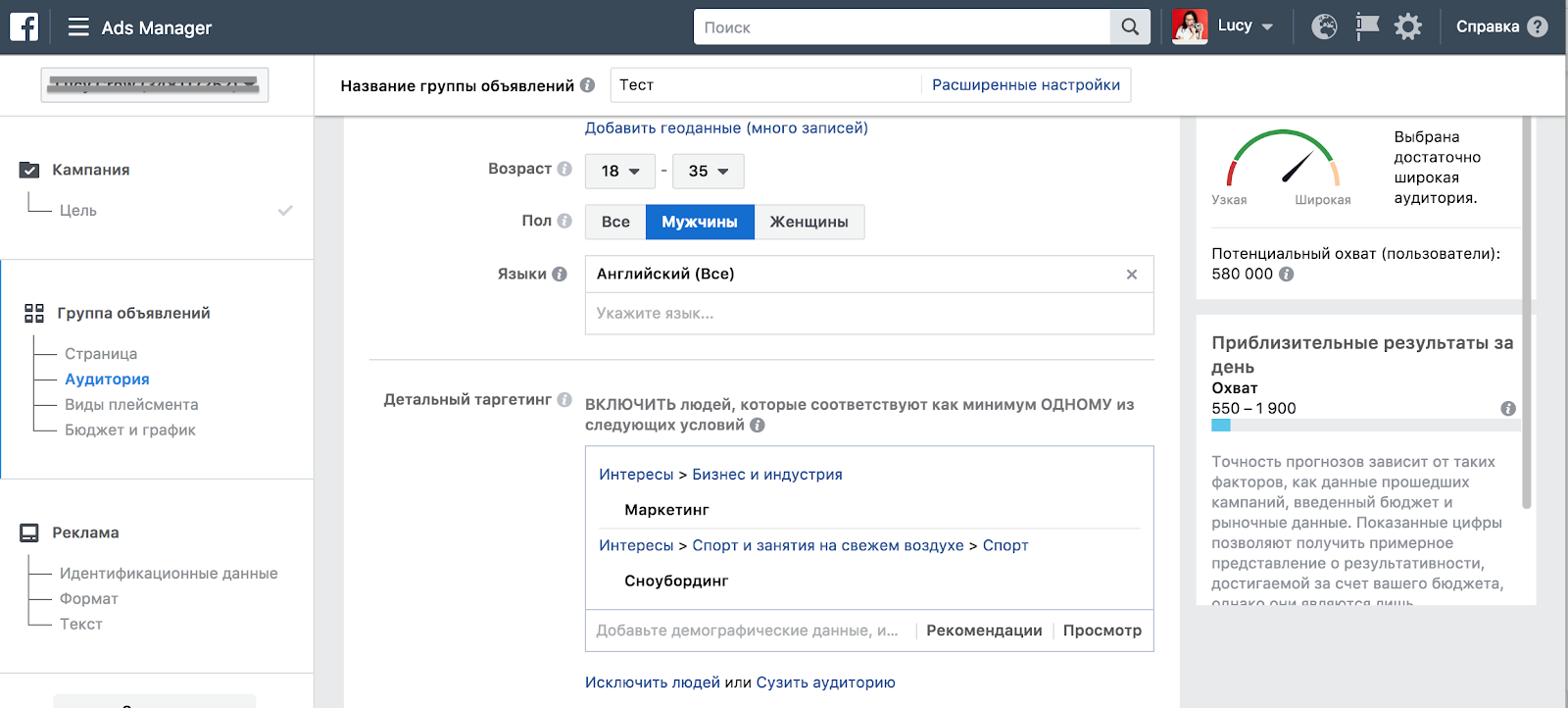Viewport: 1568px width, 708px height.
Task: Edit the ad set name field containing Тест
Action: 764,85
